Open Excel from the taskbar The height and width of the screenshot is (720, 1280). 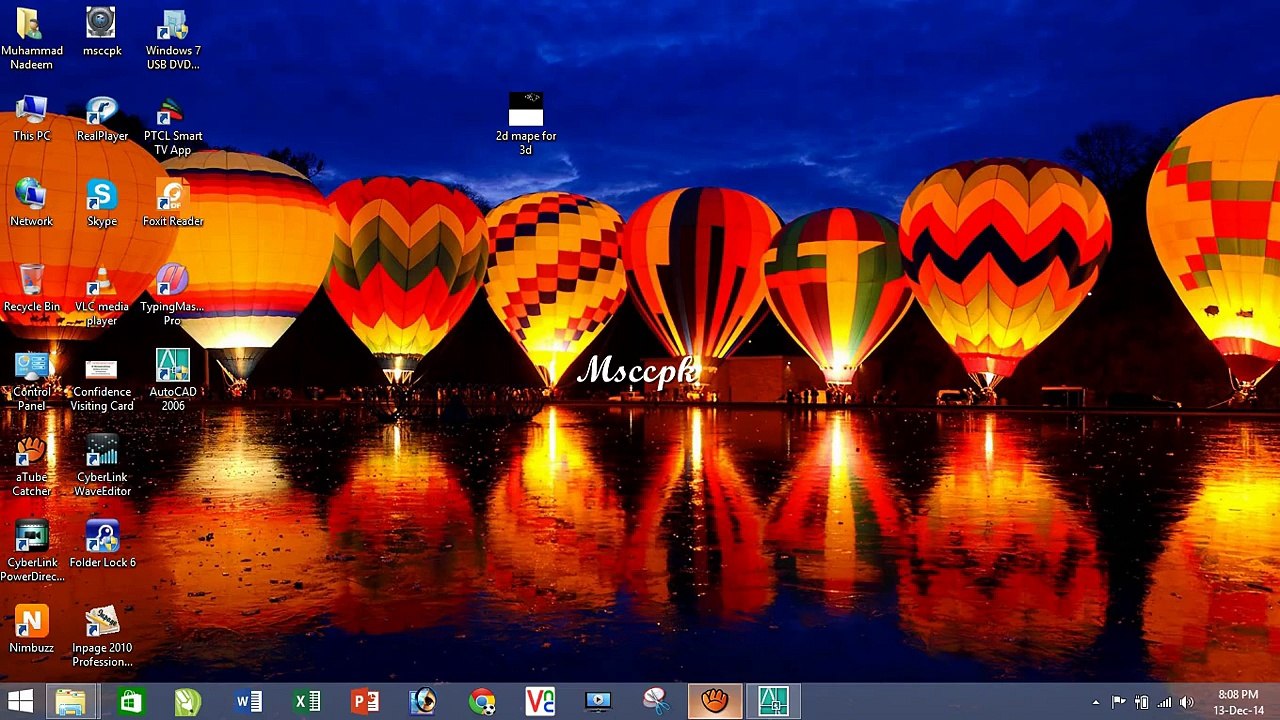coord(307,701)
